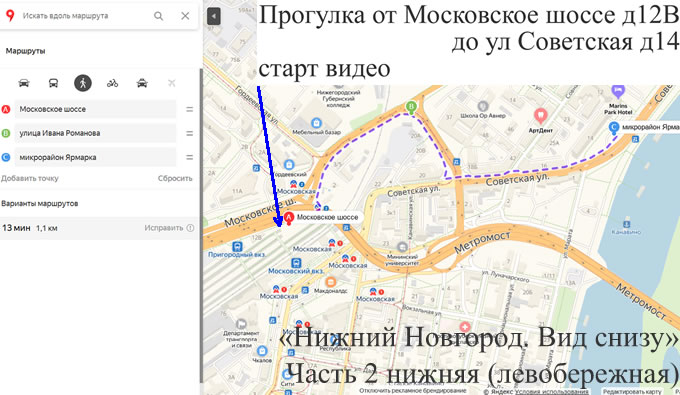Click the Московское шоссе point field

pyautogui.click(x=95, y=109)
